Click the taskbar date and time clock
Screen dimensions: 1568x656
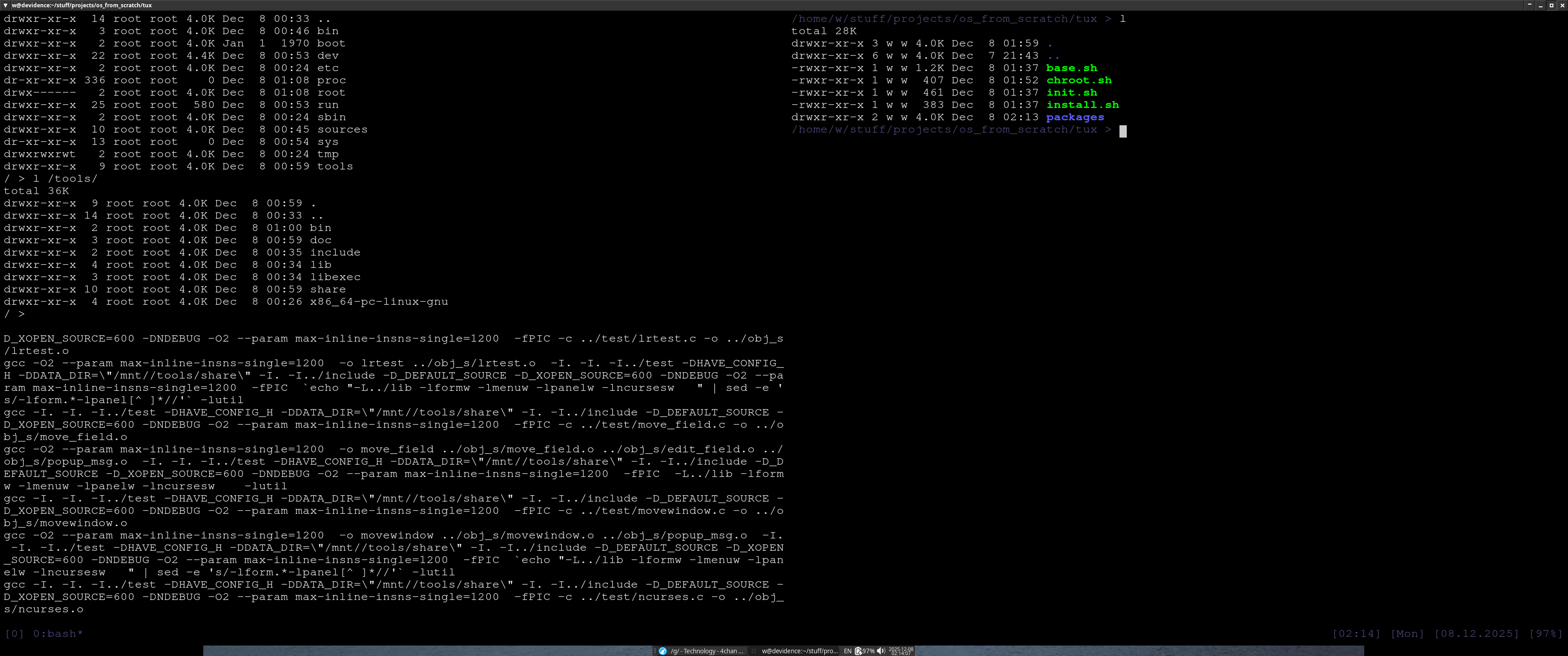[x=901, y=651]
